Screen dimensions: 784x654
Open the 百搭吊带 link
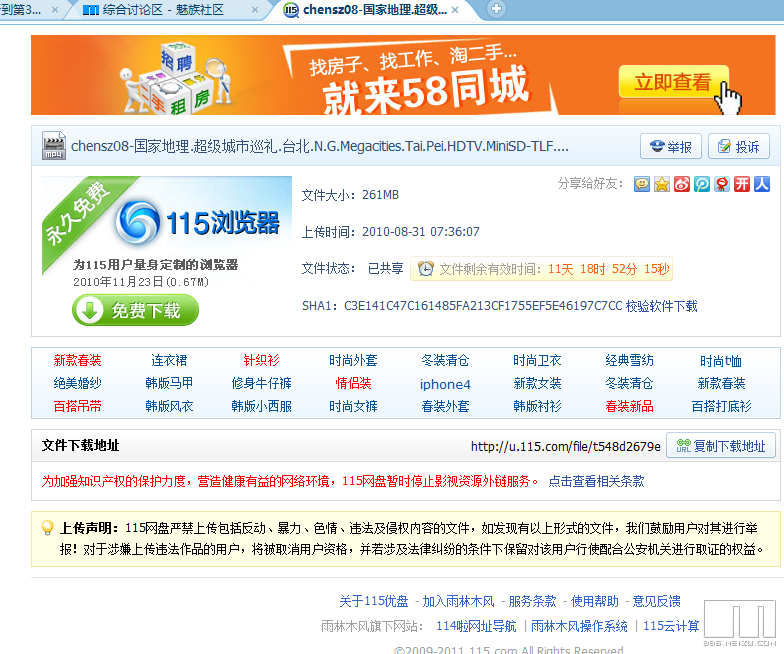pyautogui.click(x=78, y=406)
